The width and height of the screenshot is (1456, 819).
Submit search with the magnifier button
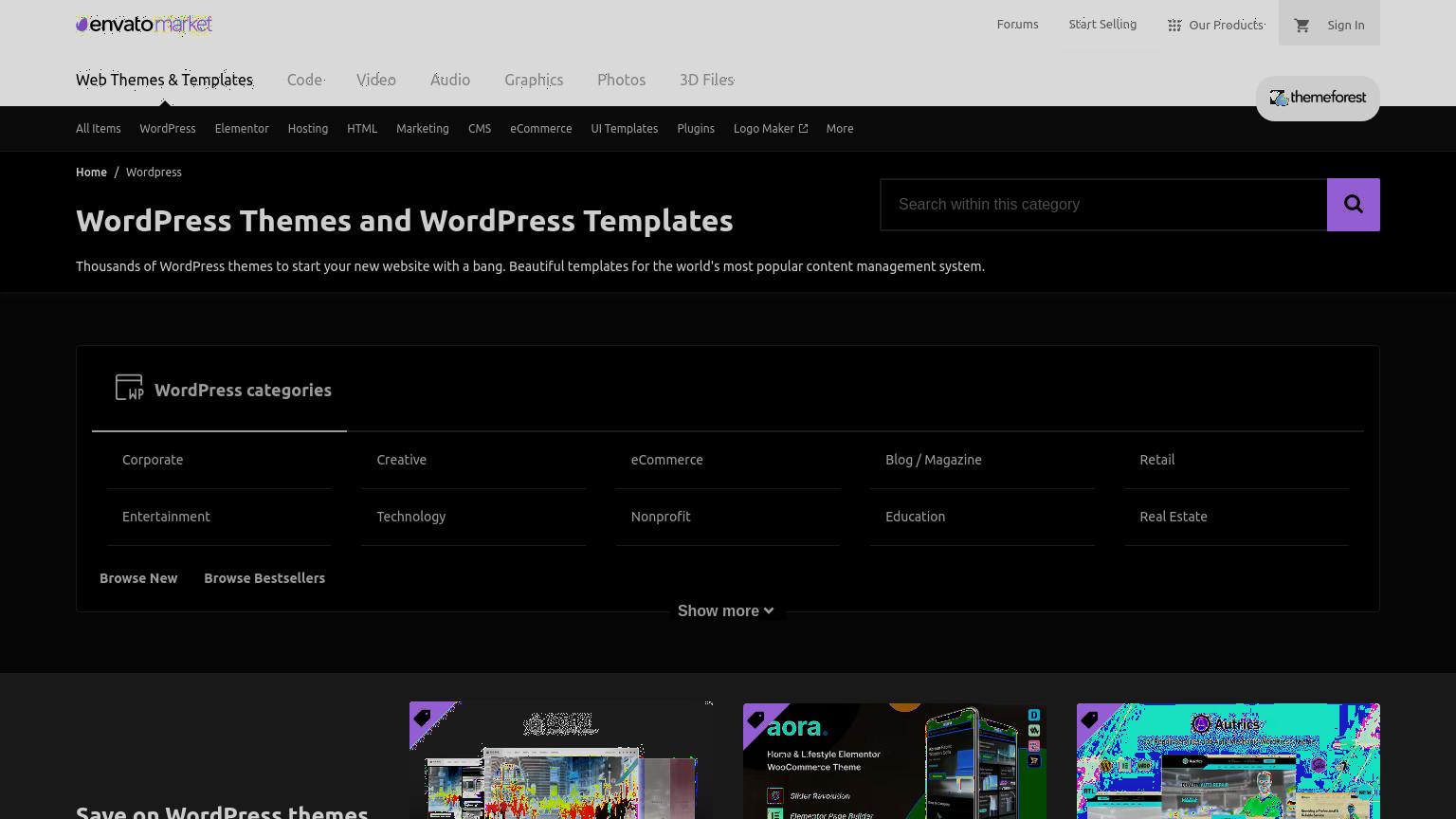click(1354, 205)
